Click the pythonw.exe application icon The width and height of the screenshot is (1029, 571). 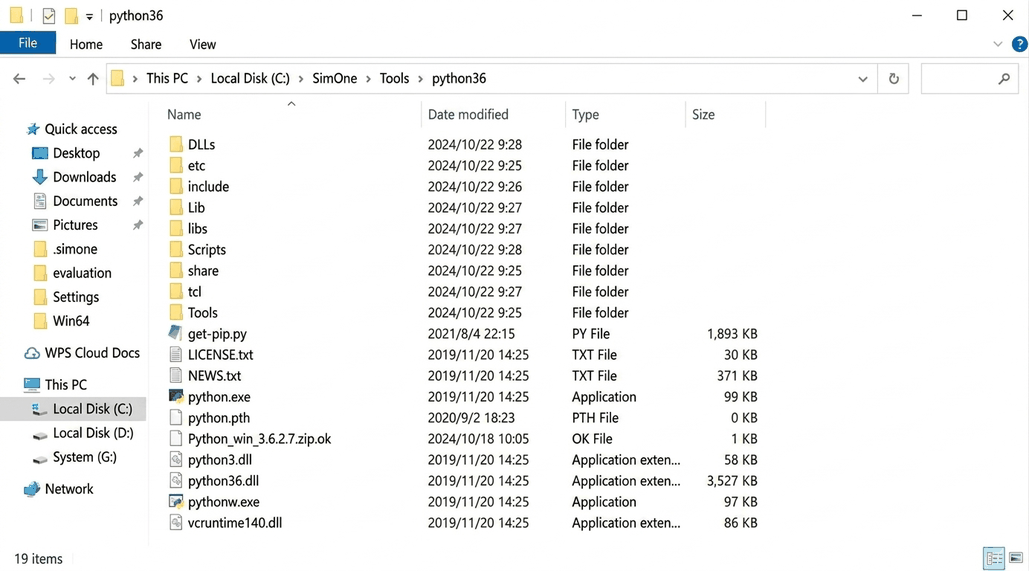[x=176, y=501]
